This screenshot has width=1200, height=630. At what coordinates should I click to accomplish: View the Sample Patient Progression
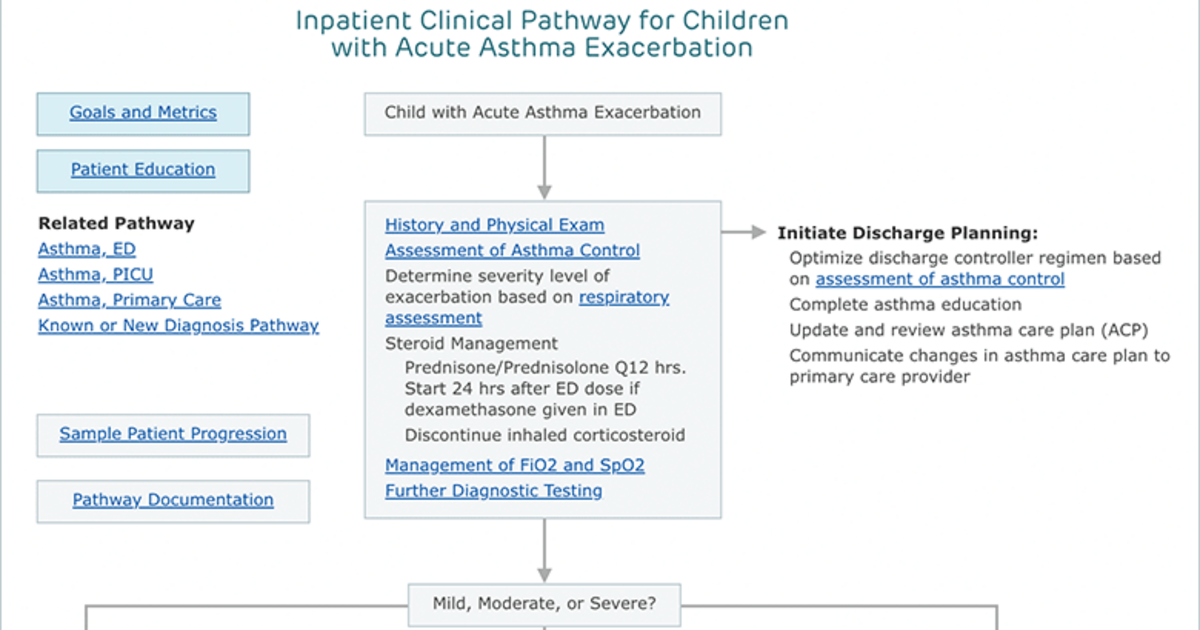point(173,435)
